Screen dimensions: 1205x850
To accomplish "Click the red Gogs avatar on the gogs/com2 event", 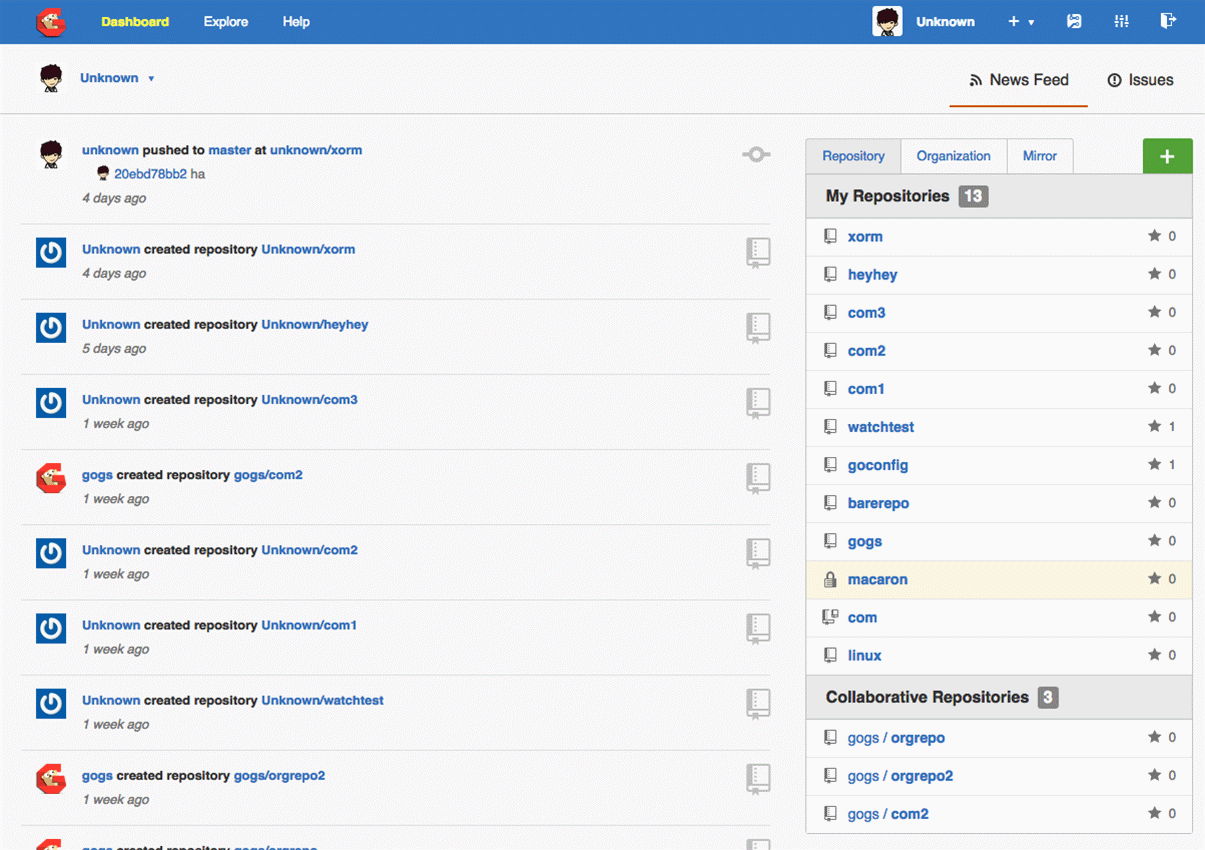I will 50,478.
